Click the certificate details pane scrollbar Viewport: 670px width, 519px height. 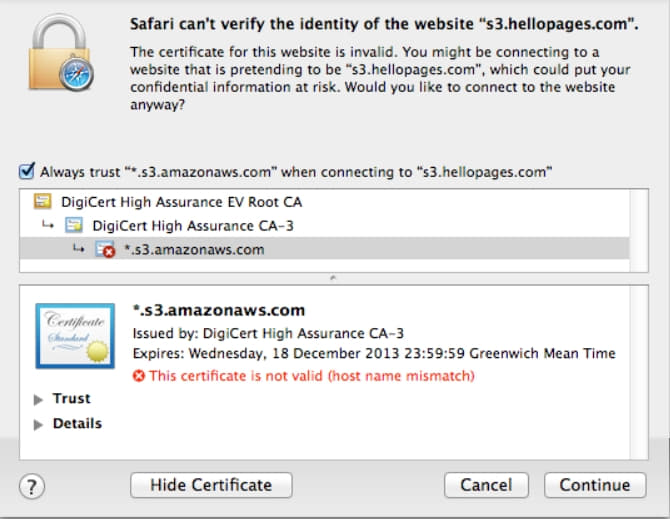point(639,372)
